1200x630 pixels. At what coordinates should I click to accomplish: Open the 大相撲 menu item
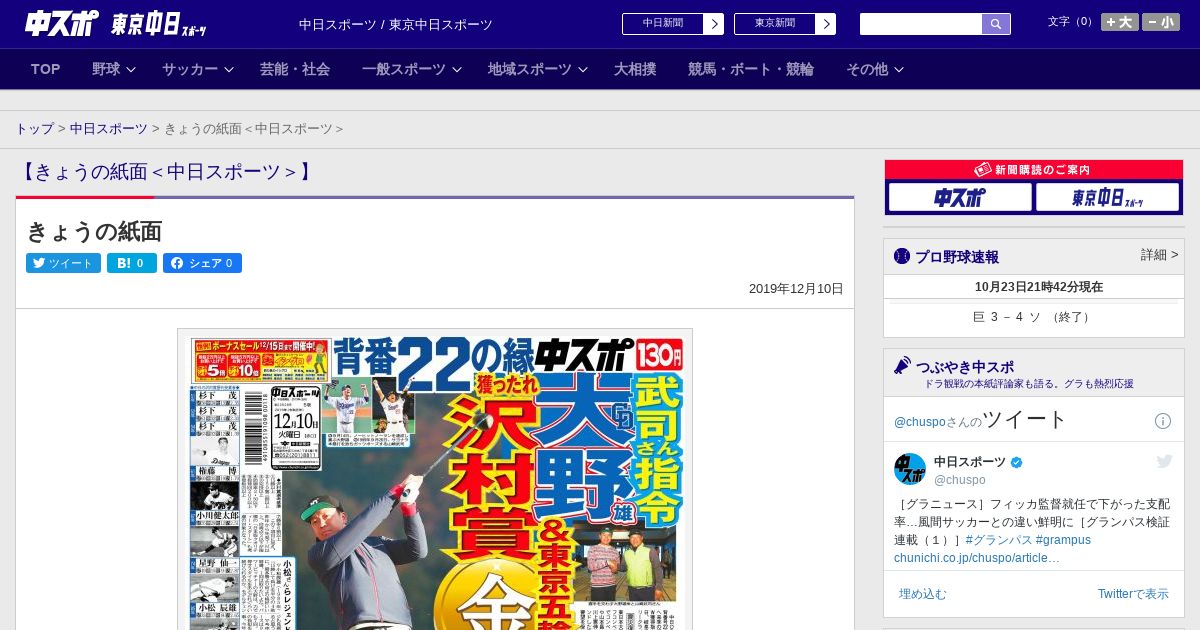[x=635, y=69]
